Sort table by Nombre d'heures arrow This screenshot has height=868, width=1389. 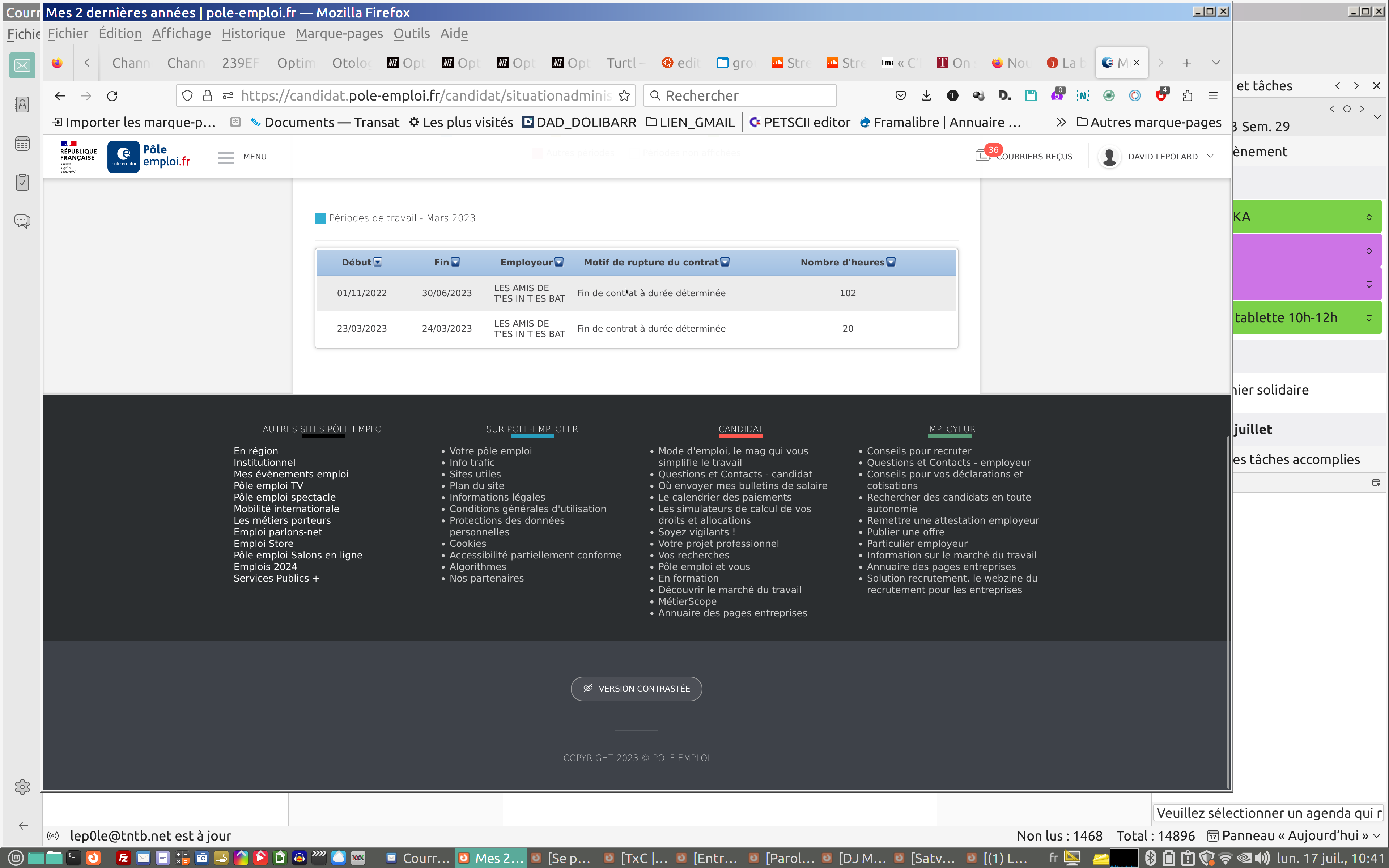point(891,262)
